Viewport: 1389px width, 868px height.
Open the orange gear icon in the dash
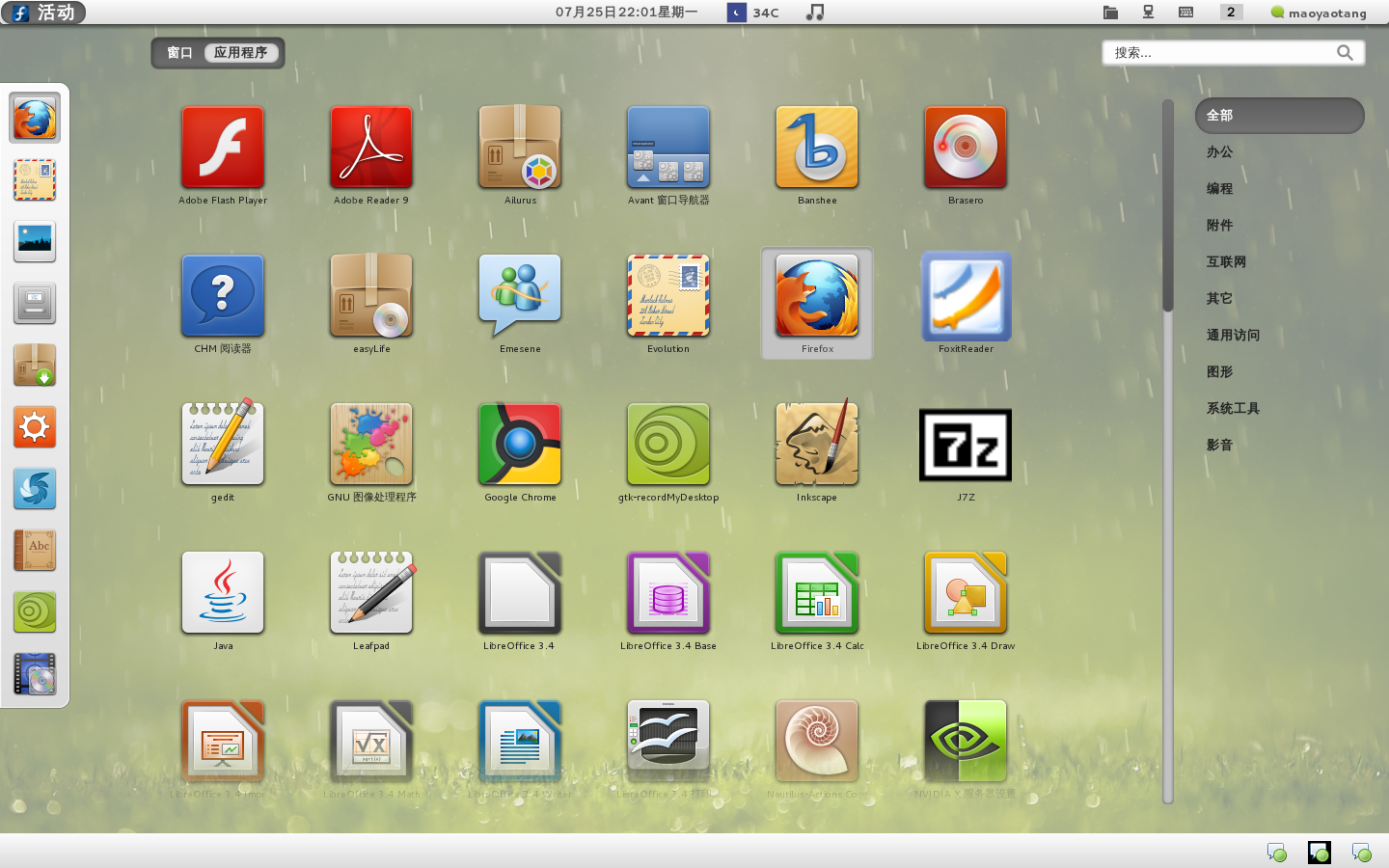(35, 427)
